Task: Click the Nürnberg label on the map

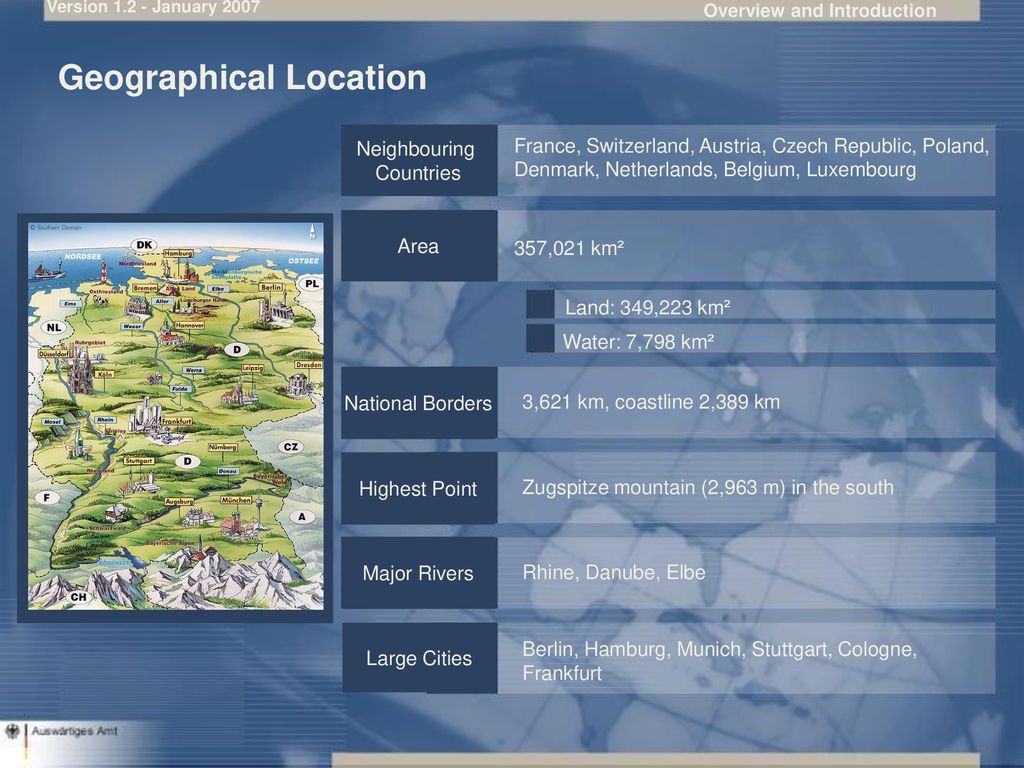Action: coord(223,447)
